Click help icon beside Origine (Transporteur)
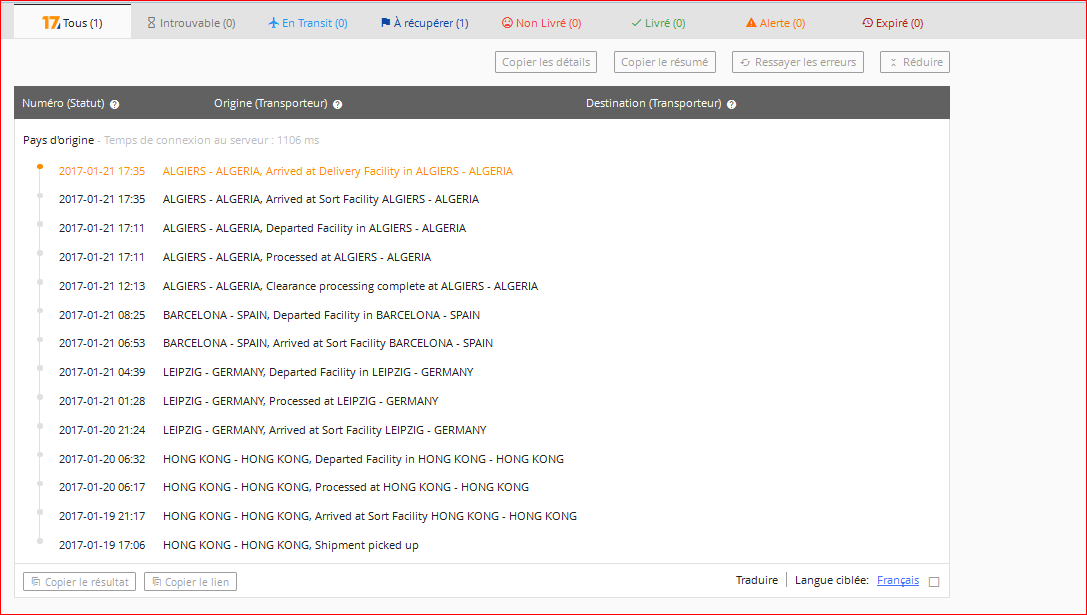Viewport: 1087px width, 615px height. click(x=338, y=104)
